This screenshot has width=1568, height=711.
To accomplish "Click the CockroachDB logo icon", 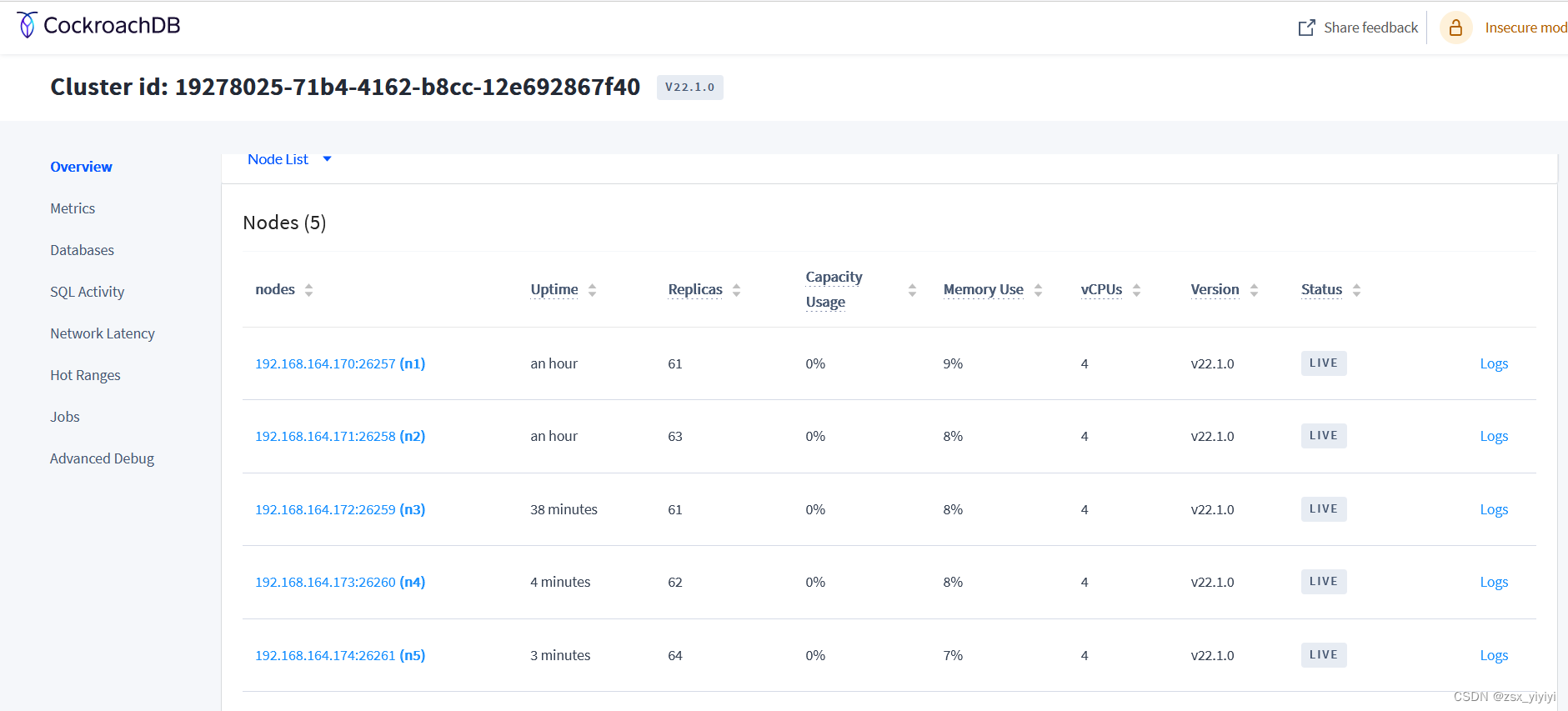I will [28, 25].
